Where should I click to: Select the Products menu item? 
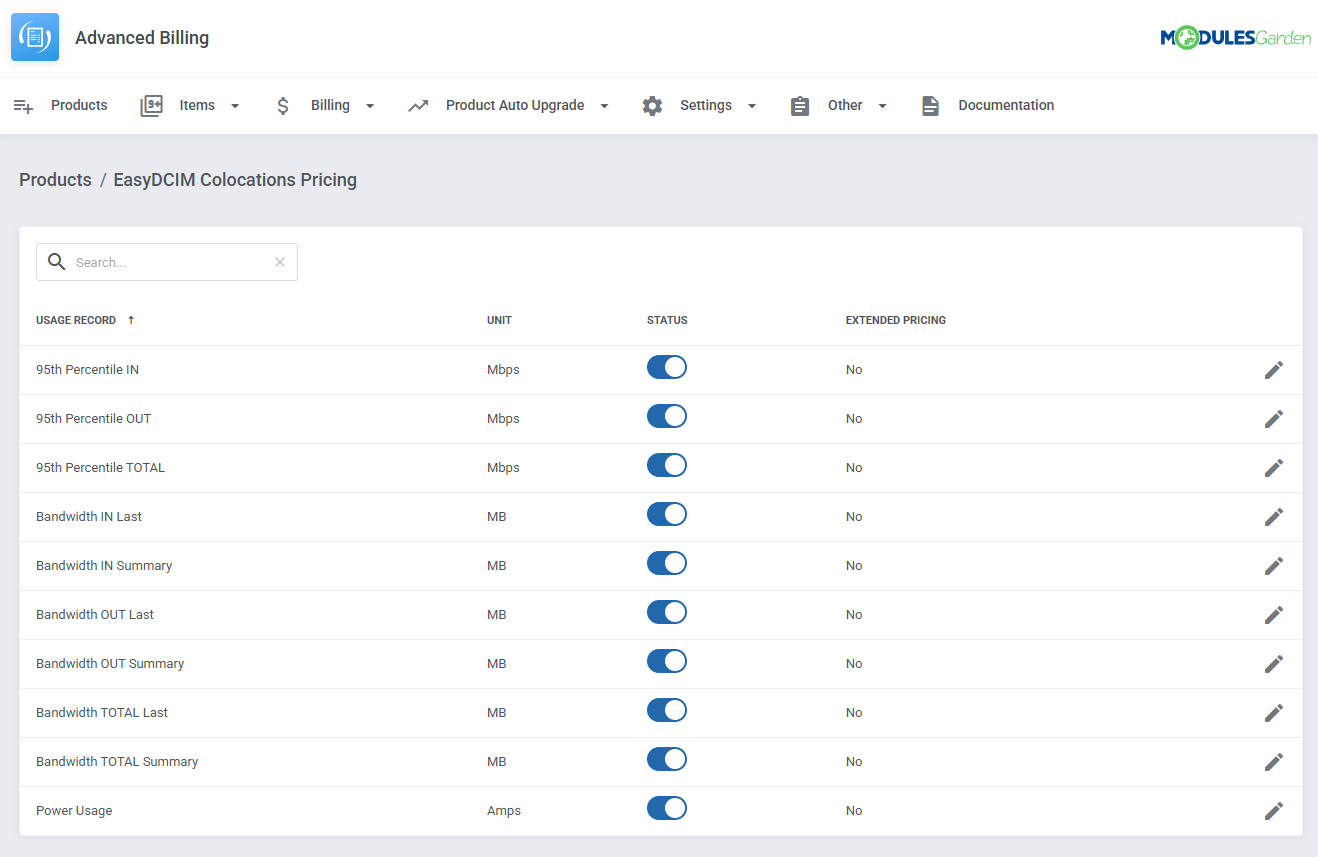(x=79, y=104)
